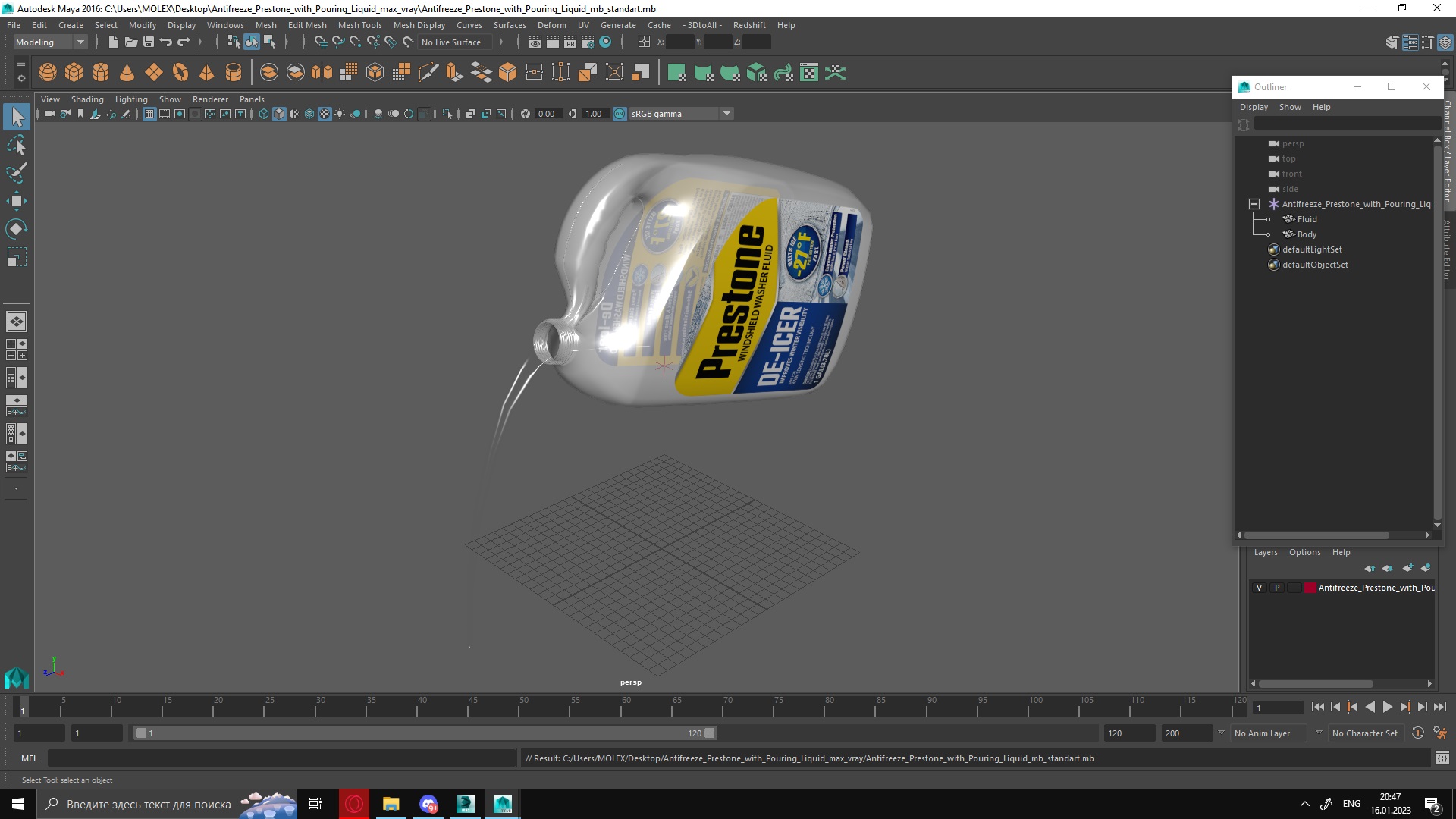The image size is (1456, 819).
Task: Click the Redo arrow icon
Action: pyautogui.click(x=184, y=42)
